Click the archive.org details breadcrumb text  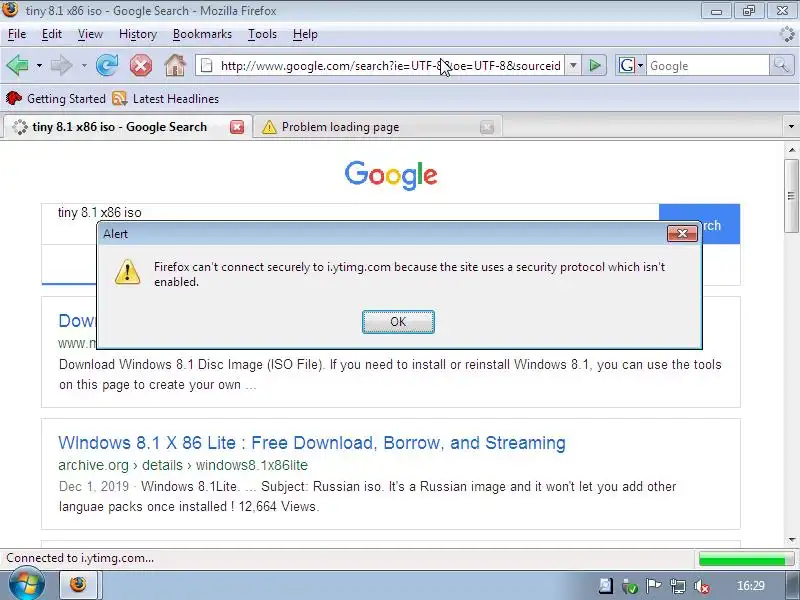[x=183, y=465]
